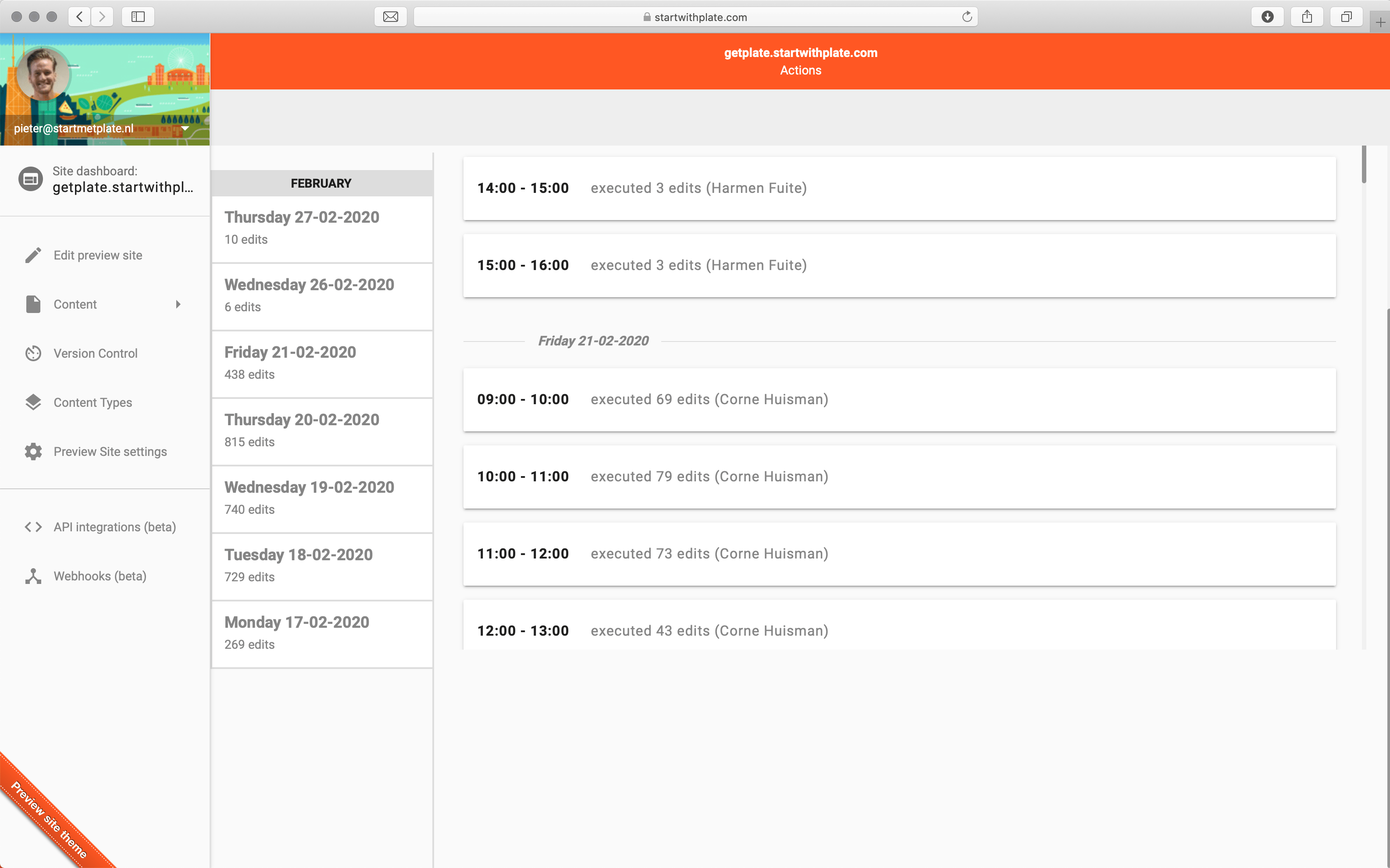This screenshot has width=1390, height=868.
Task: Open the 09:00 - 10:00 Corne Huisman entry
Action: coord(898,399)
